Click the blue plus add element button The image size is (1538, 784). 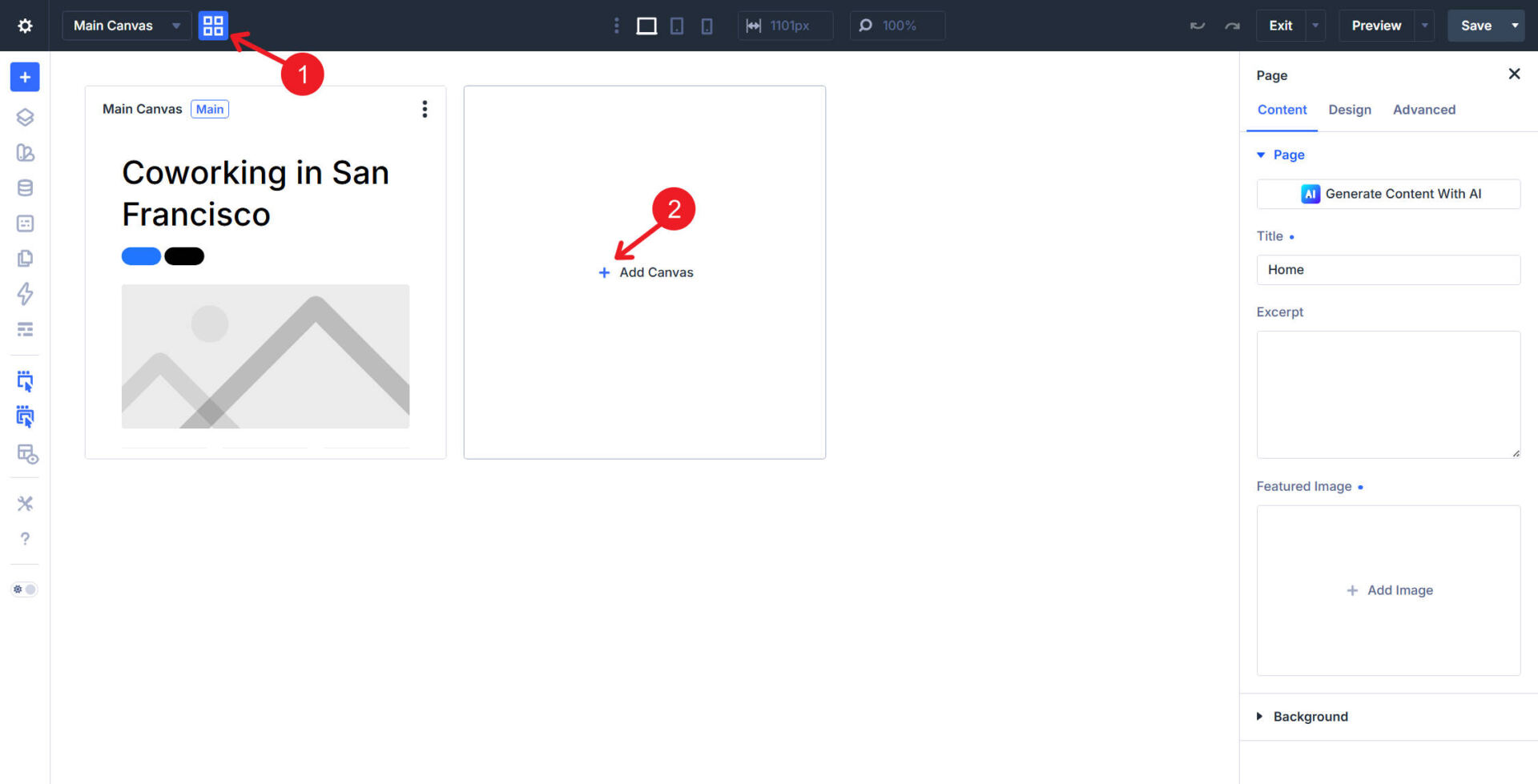tap(25, 77)
